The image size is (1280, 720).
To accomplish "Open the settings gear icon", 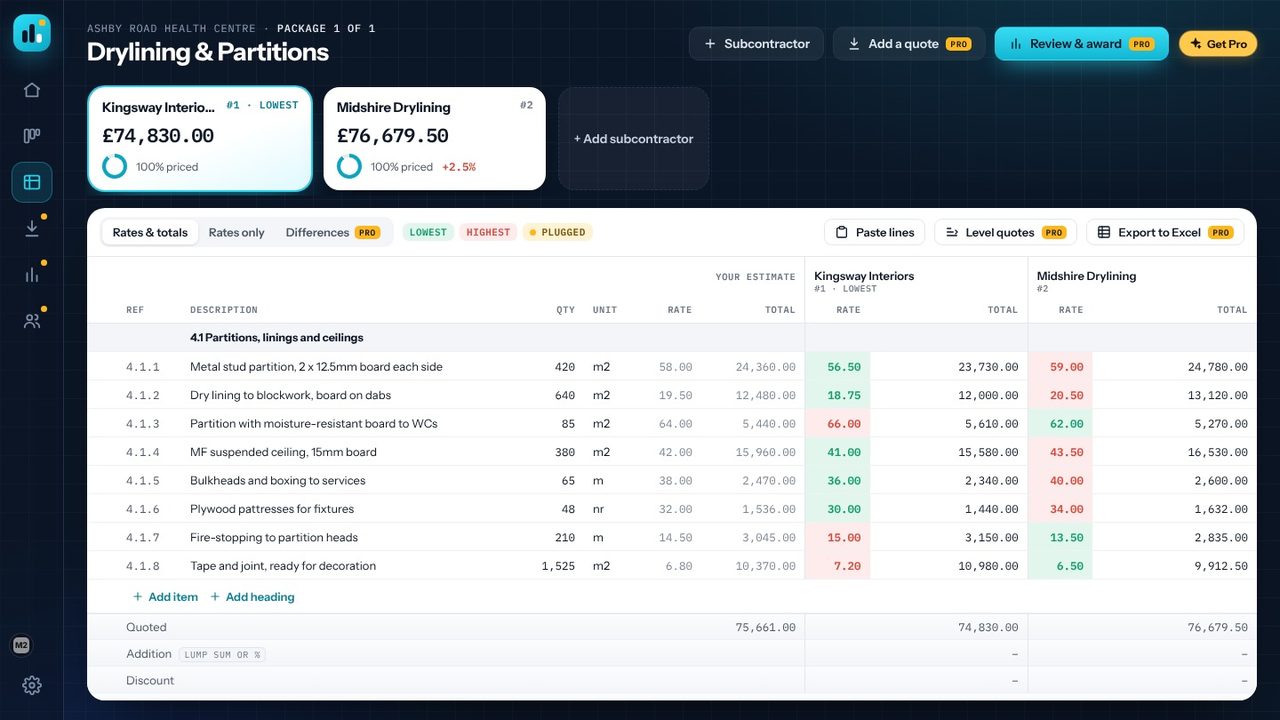I will click(x=32, y=685).
